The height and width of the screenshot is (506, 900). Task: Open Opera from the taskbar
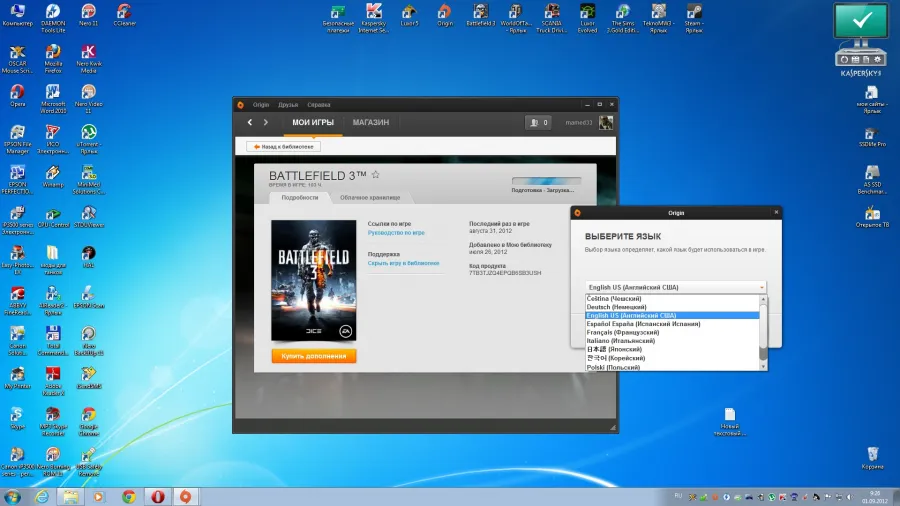click(x=157, y=496)
